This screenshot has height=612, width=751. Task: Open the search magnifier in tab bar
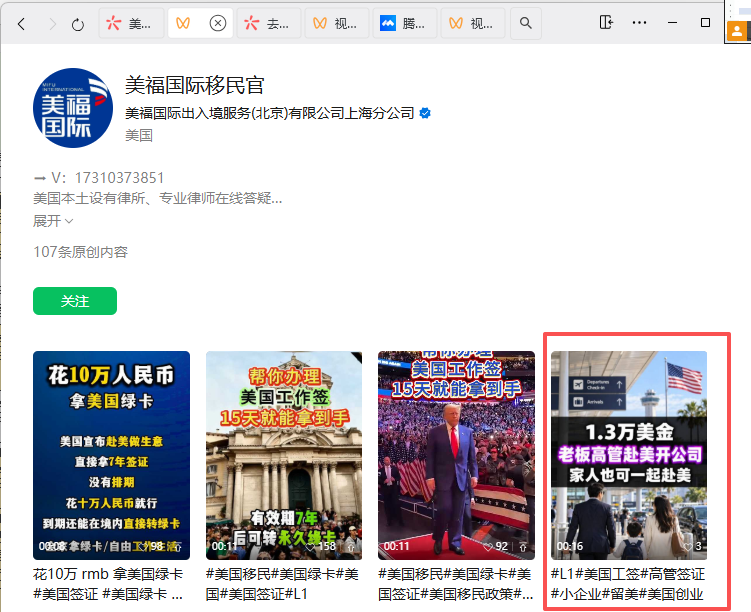525,23
